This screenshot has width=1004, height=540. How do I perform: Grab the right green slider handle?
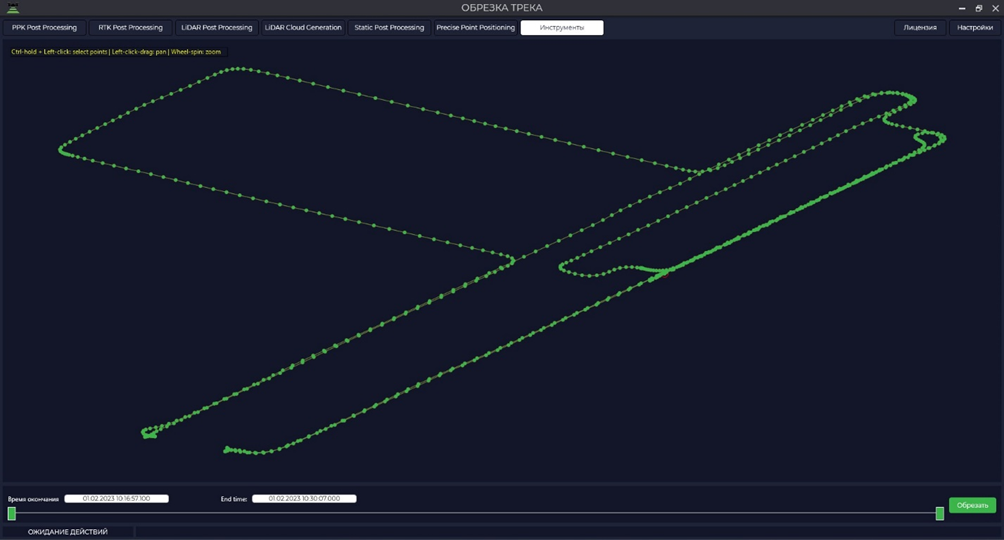[x=939, y=513]
